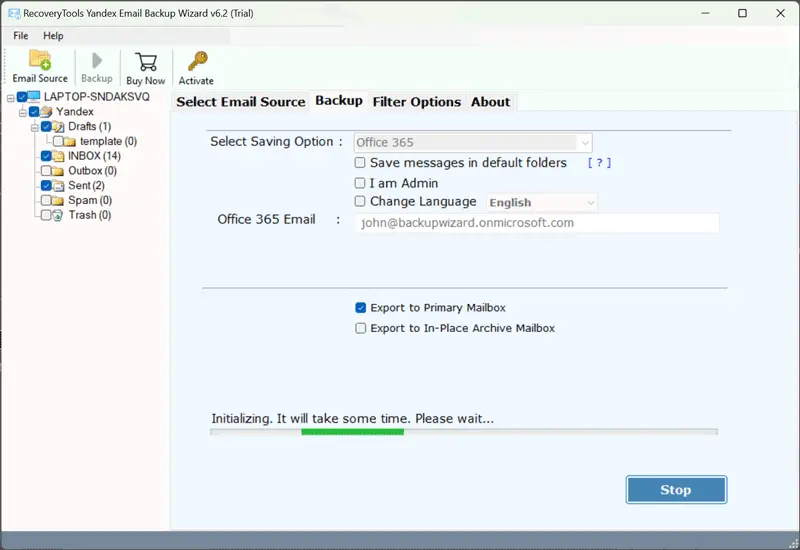Collapse the Yandex tree node
The image size is (800, 550).
23,112
